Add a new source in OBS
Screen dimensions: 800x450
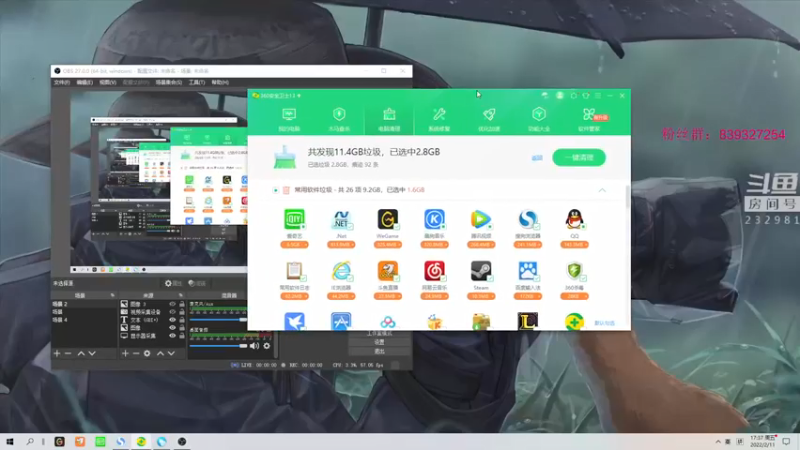tap(125, 353)
